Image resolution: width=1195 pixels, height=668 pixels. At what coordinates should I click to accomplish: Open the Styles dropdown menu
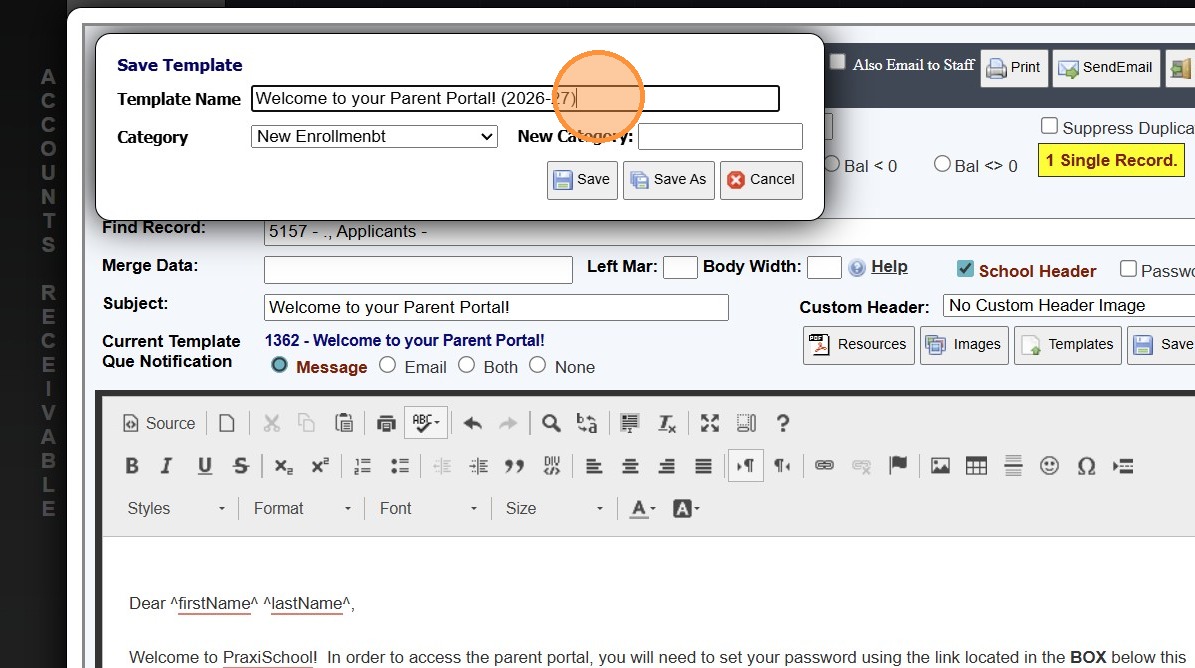tap(176, 508)
